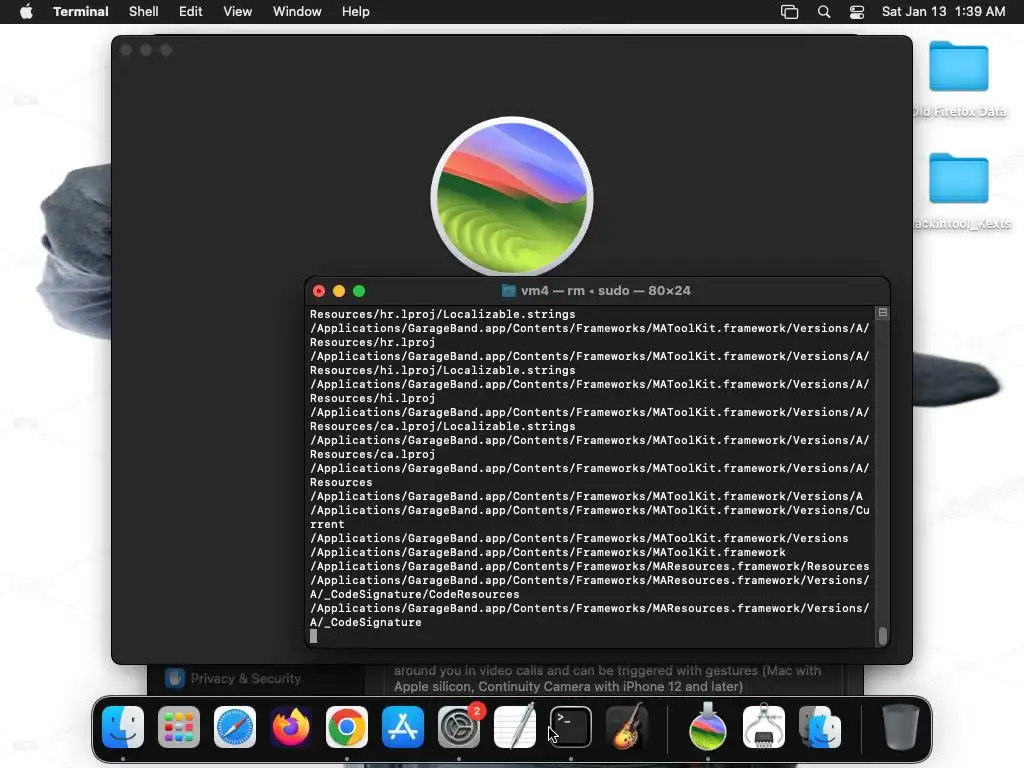Click the date and time in menu bar
Viewport: 1024px width, 768px height.
click(944, 12)
